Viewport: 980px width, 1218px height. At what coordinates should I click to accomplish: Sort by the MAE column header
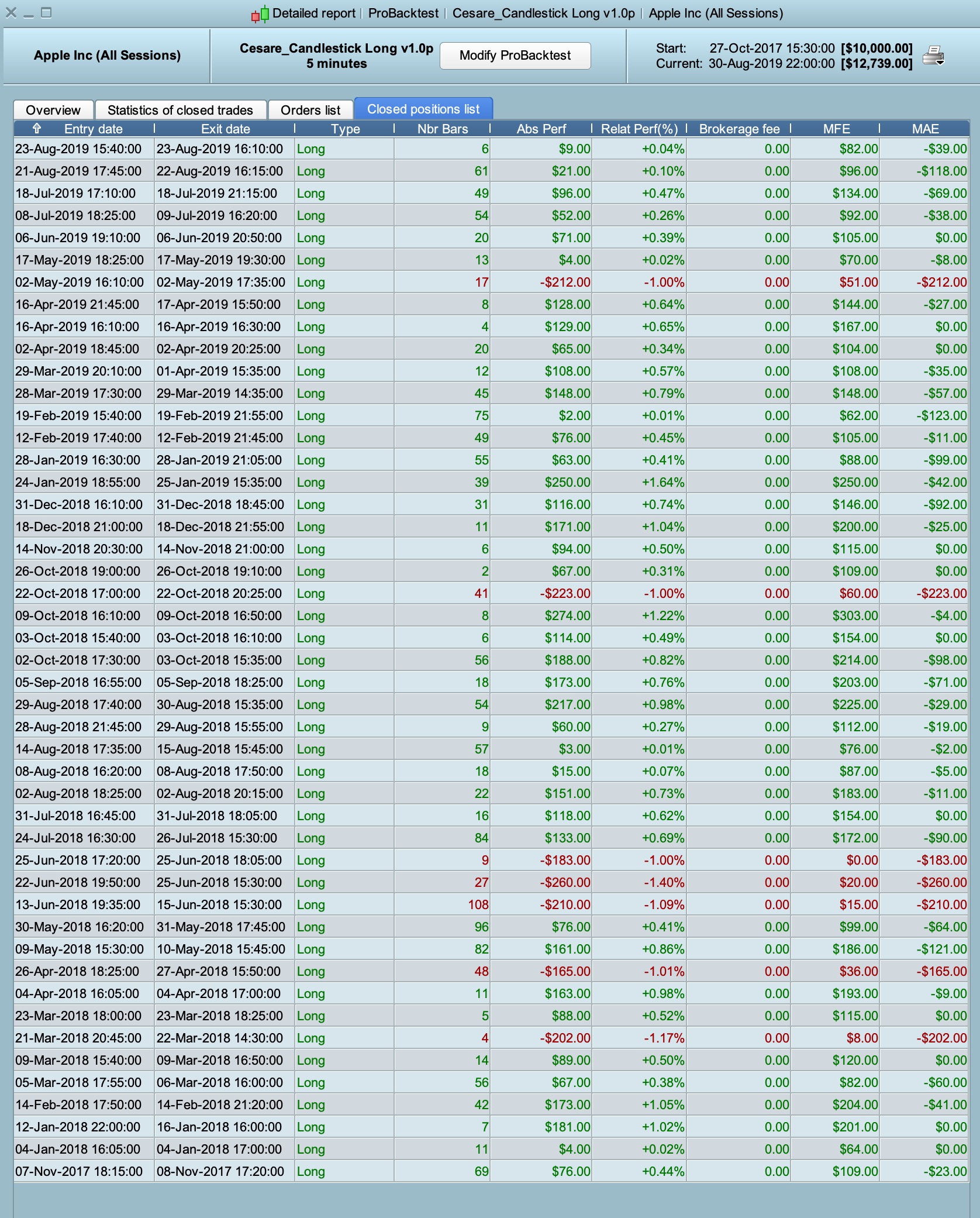point(925,129)
